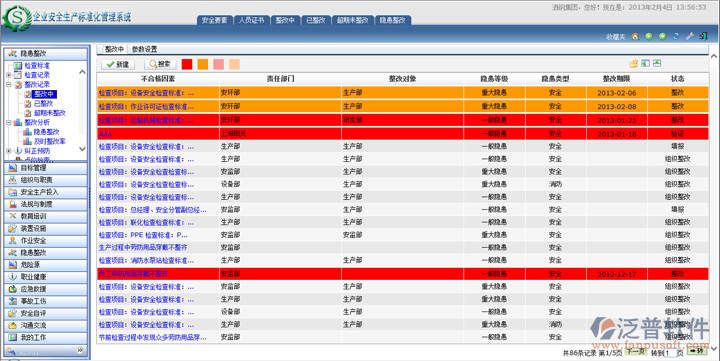720x361 pixels.
Task: Expand the 检查记录 tree node
Action: point(9,75)
